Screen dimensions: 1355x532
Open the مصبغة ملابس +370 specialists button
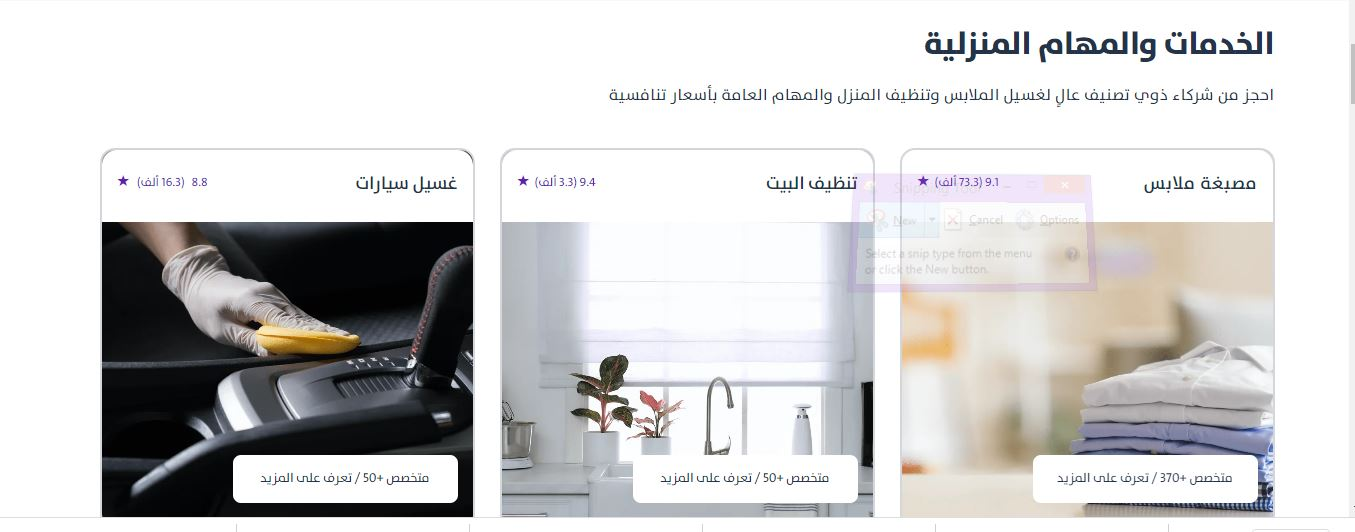pos(1145,479)
